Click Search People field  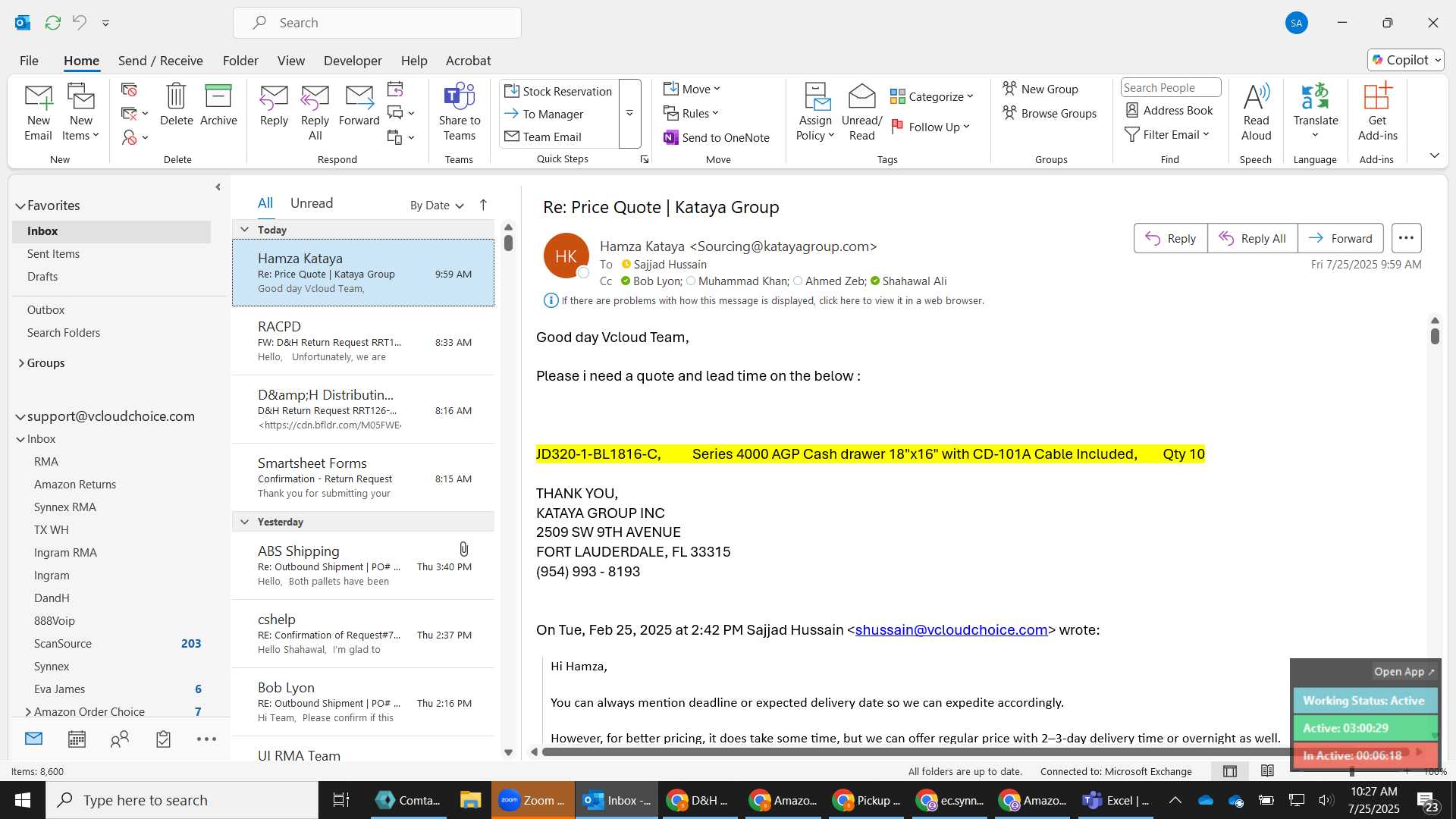click(1170, 87)
